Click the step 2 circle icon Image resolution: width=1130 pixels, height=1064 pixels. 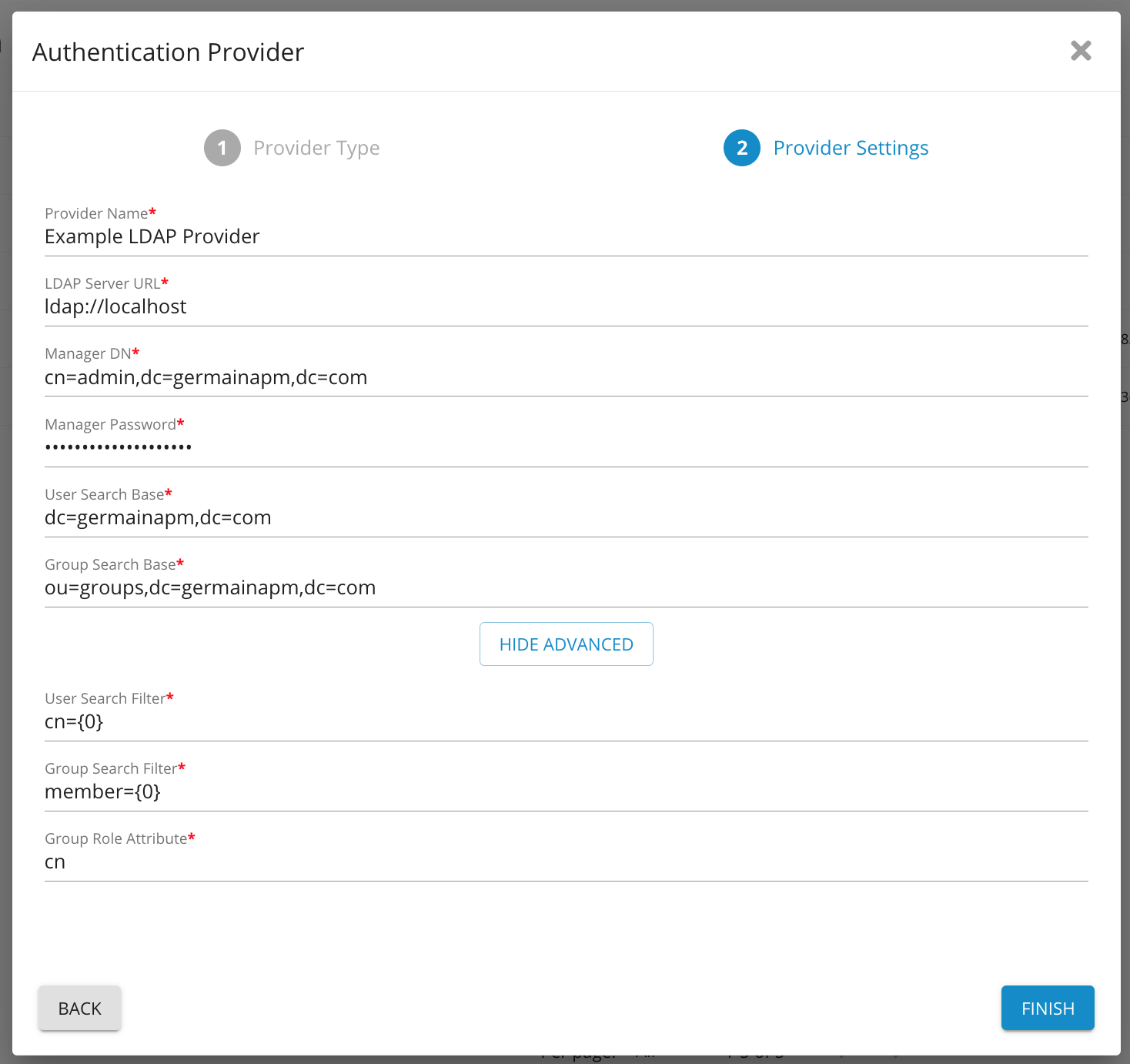[x=741, y=148]
